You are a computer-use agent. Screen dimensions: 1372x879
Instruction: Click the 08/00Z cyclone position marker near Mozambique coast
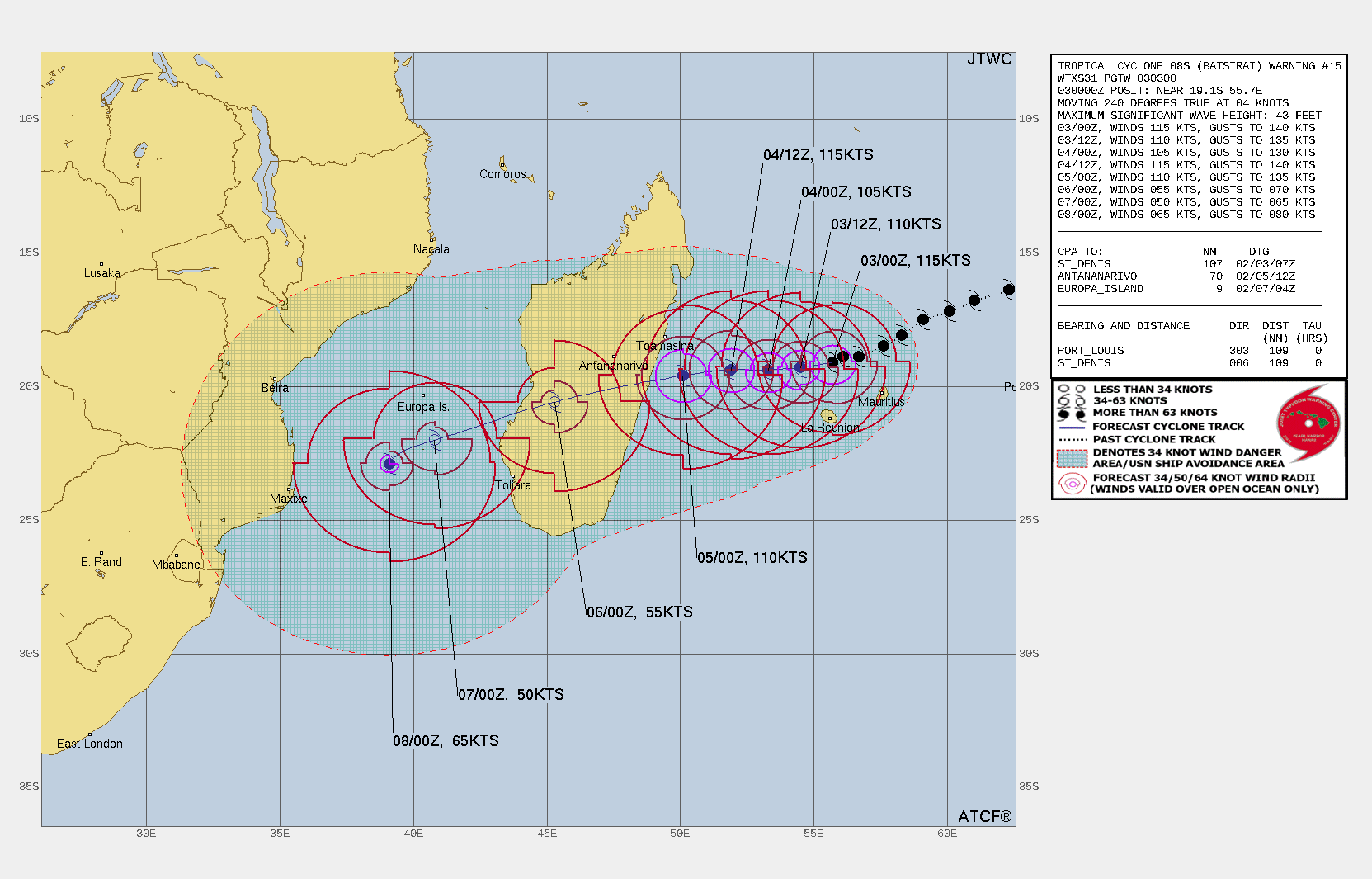click(389, 464)
